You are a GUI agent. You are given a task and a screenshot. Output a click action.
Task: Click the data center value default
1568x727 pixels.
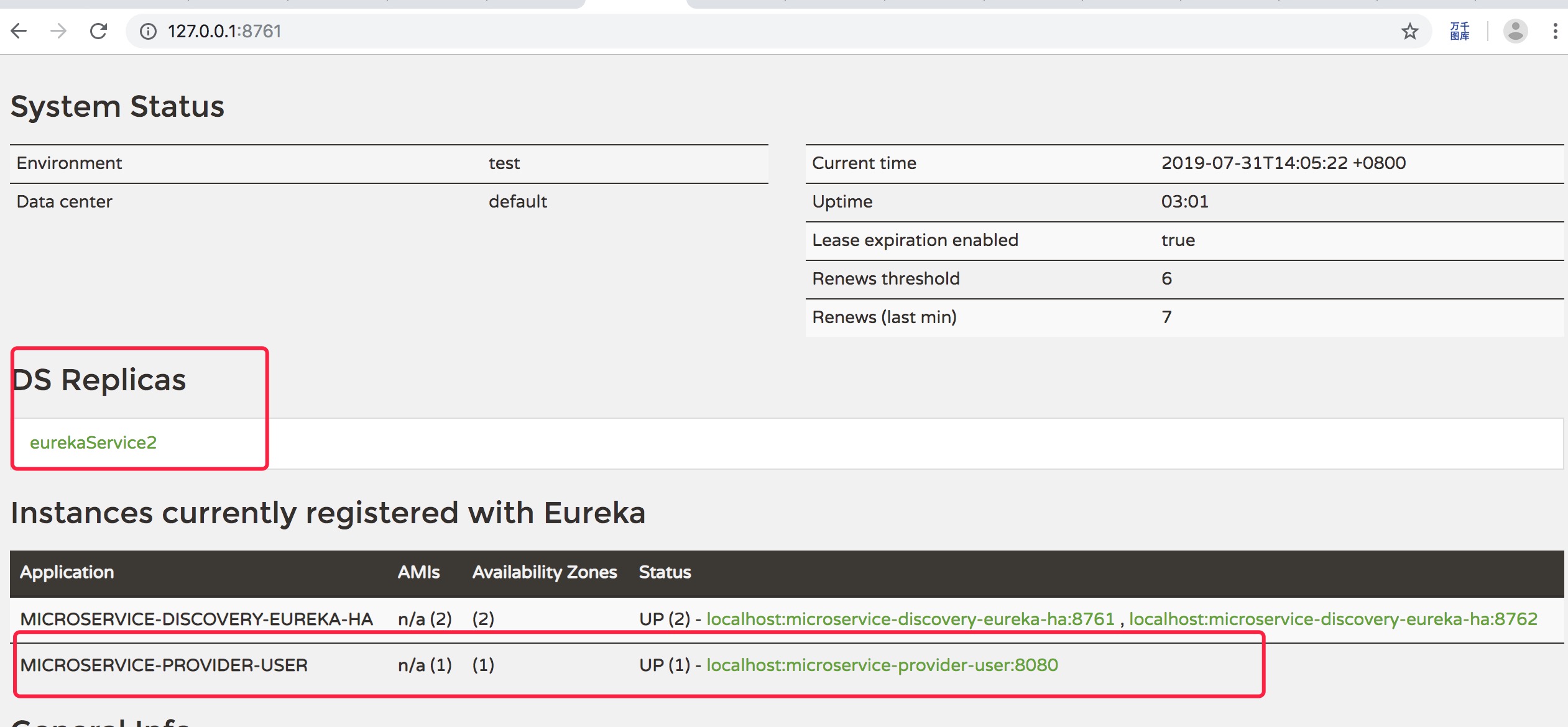click(518, 201)
